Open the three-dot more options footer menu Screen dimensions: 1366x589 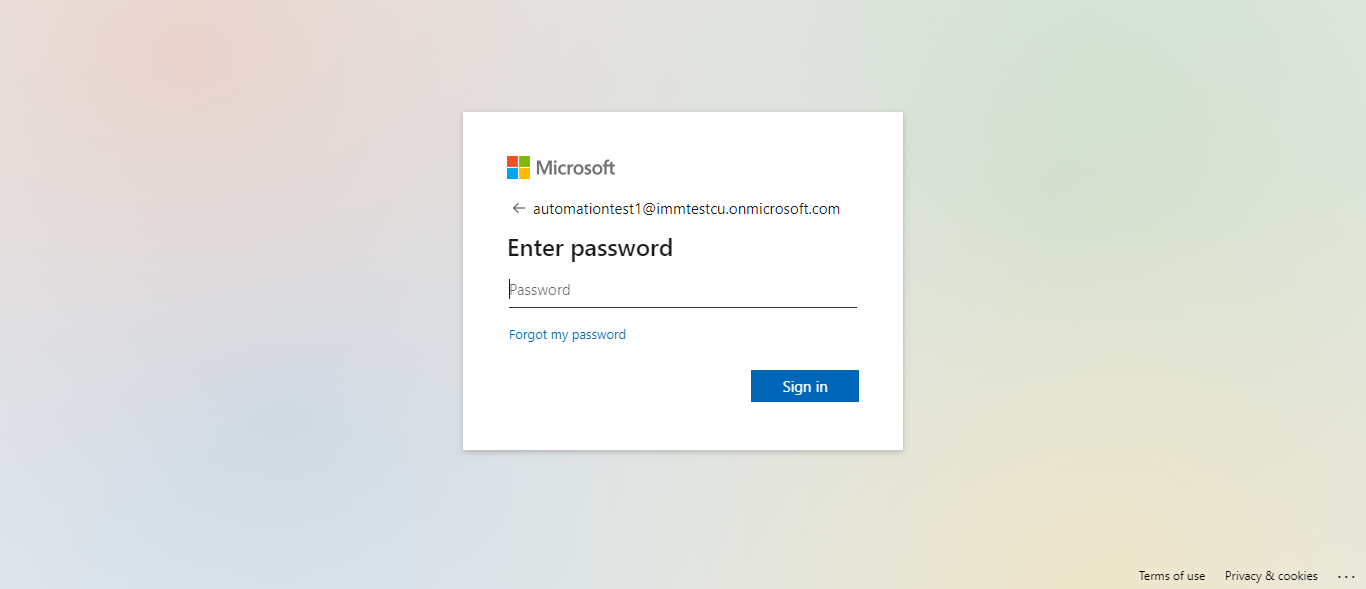(x=1345, y=576)
